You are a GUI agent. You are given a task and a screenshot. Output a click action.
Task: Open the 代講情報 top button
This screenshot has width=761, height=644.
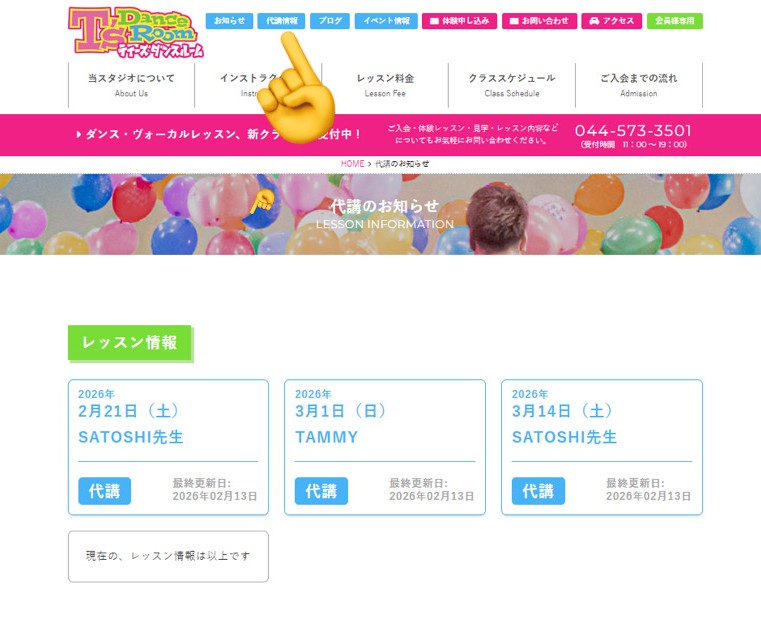(281, 21)
